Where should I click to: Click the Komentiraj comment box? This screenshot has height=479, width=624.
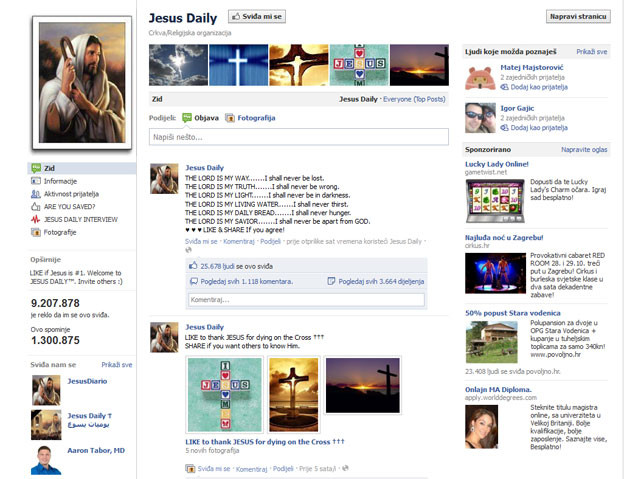pyautogui.click(x=306, y=300)
